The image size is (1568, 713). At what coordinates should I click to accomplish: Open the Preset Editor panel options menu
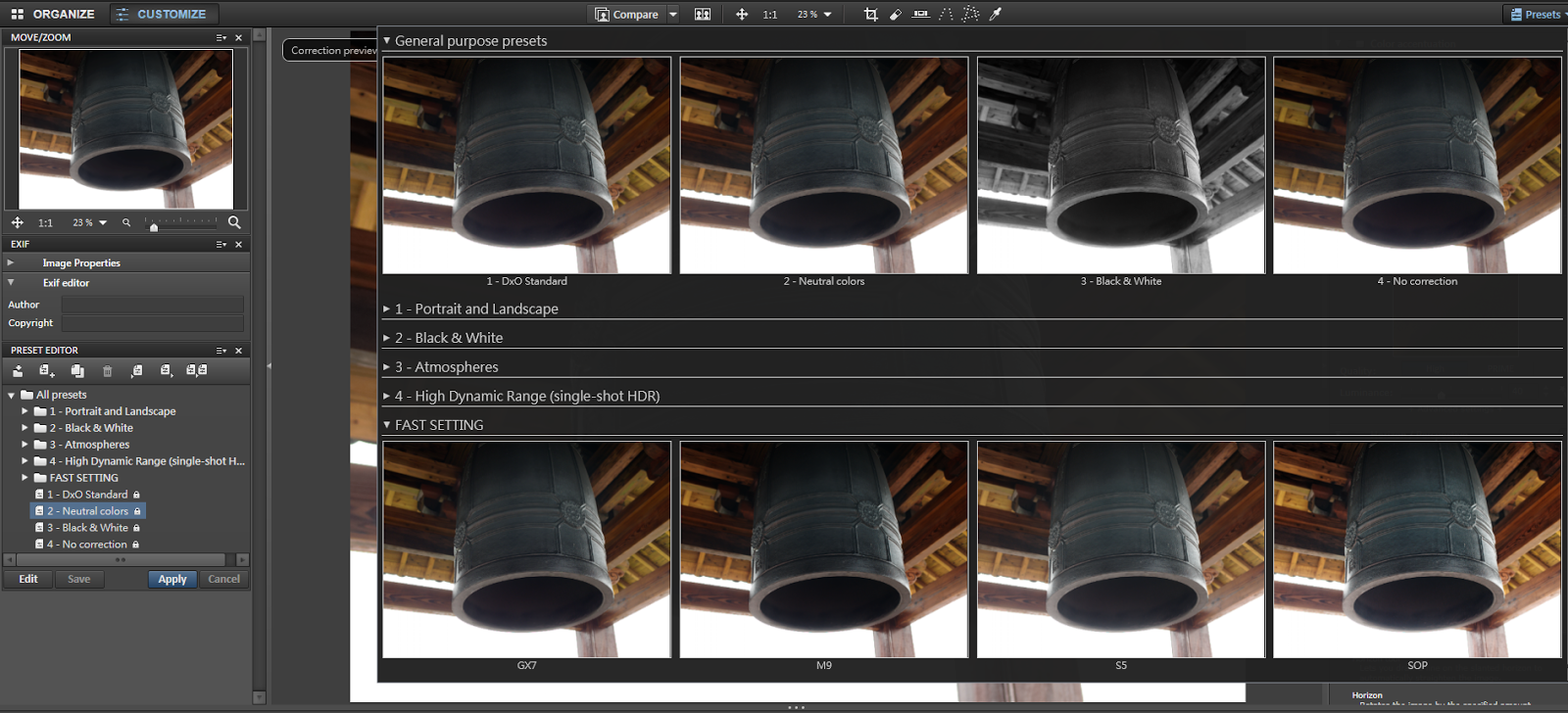pyautogui.click(x=221, y=350)
